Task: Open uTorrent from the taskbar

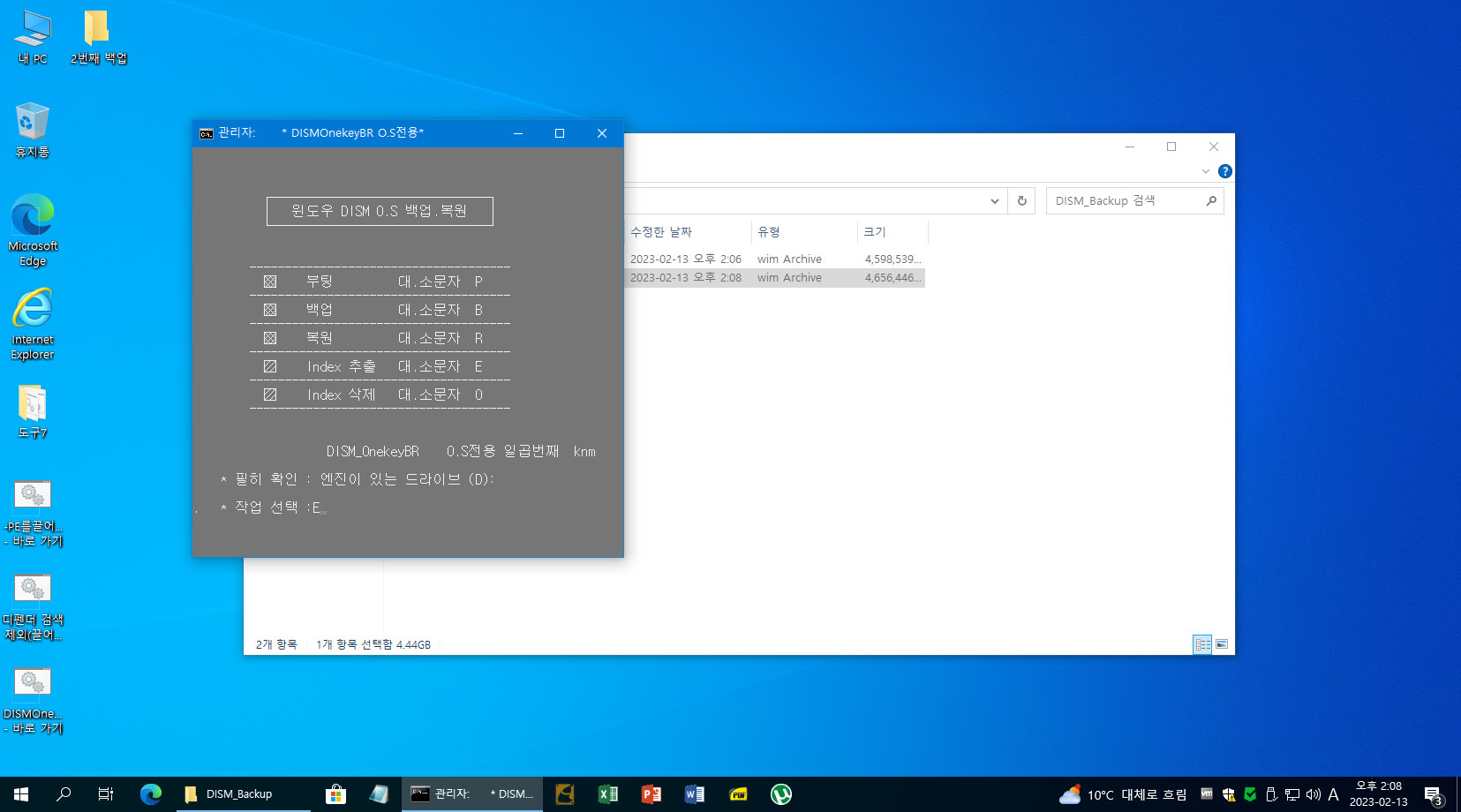Action: point(781,794)
